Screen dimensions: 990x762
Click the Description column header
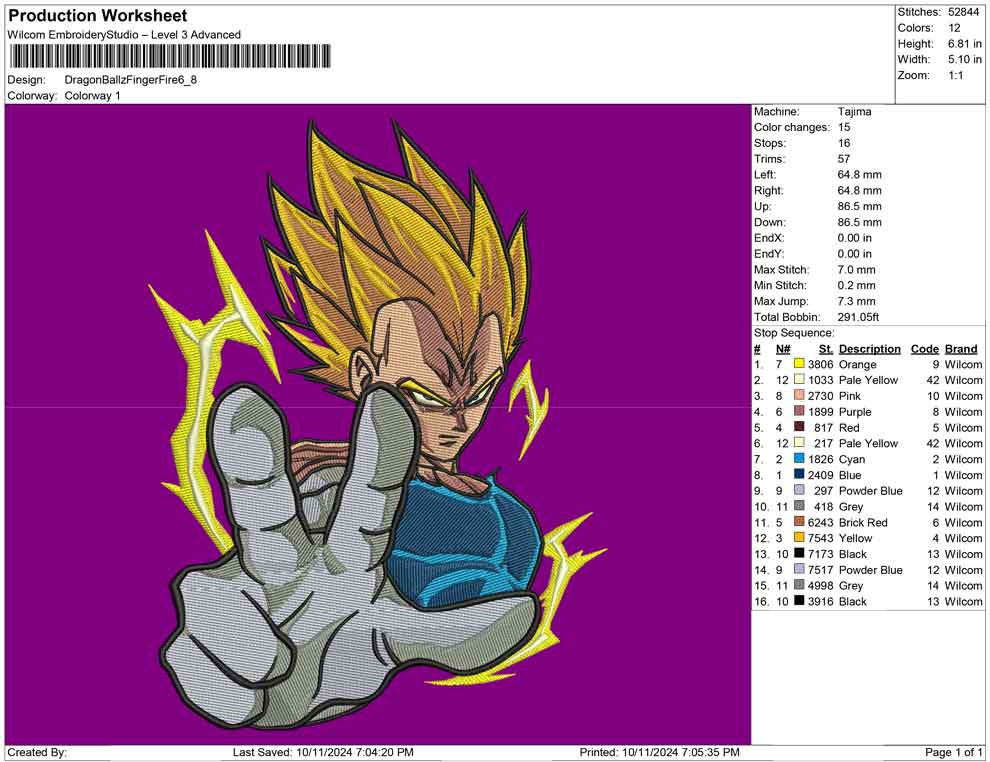pos(869,349)
